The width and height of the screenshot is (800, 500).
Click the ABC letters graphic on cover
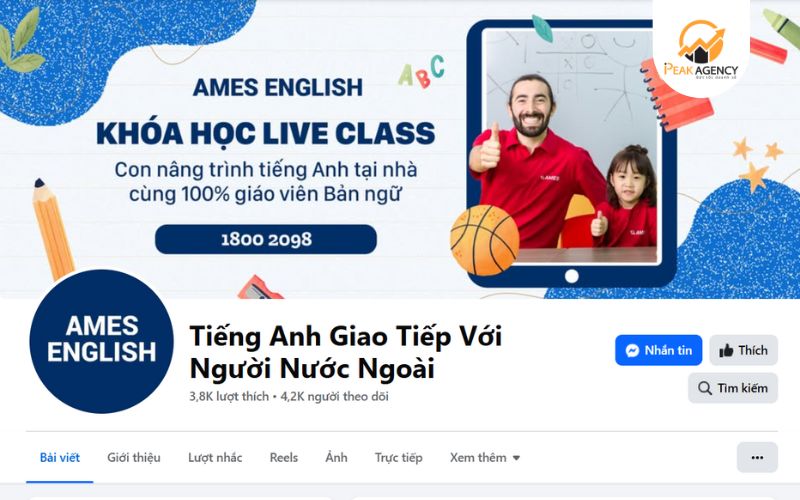(x=421, y=72)
